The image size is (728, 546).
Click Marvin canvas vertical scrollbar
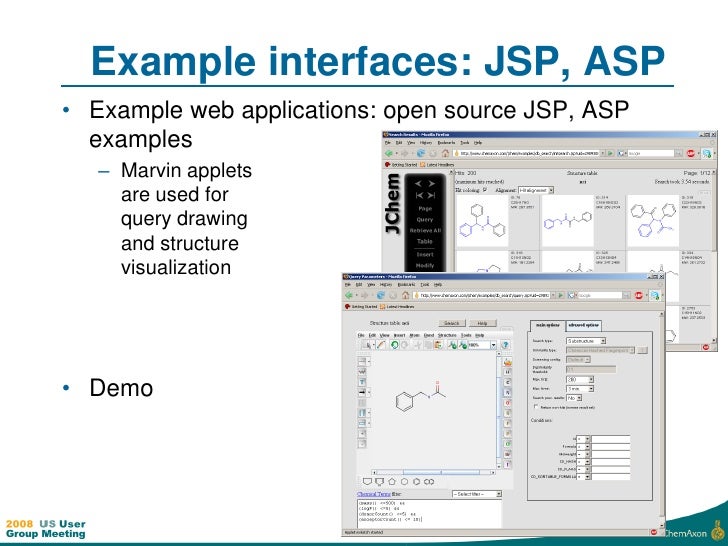click(499, 409)
